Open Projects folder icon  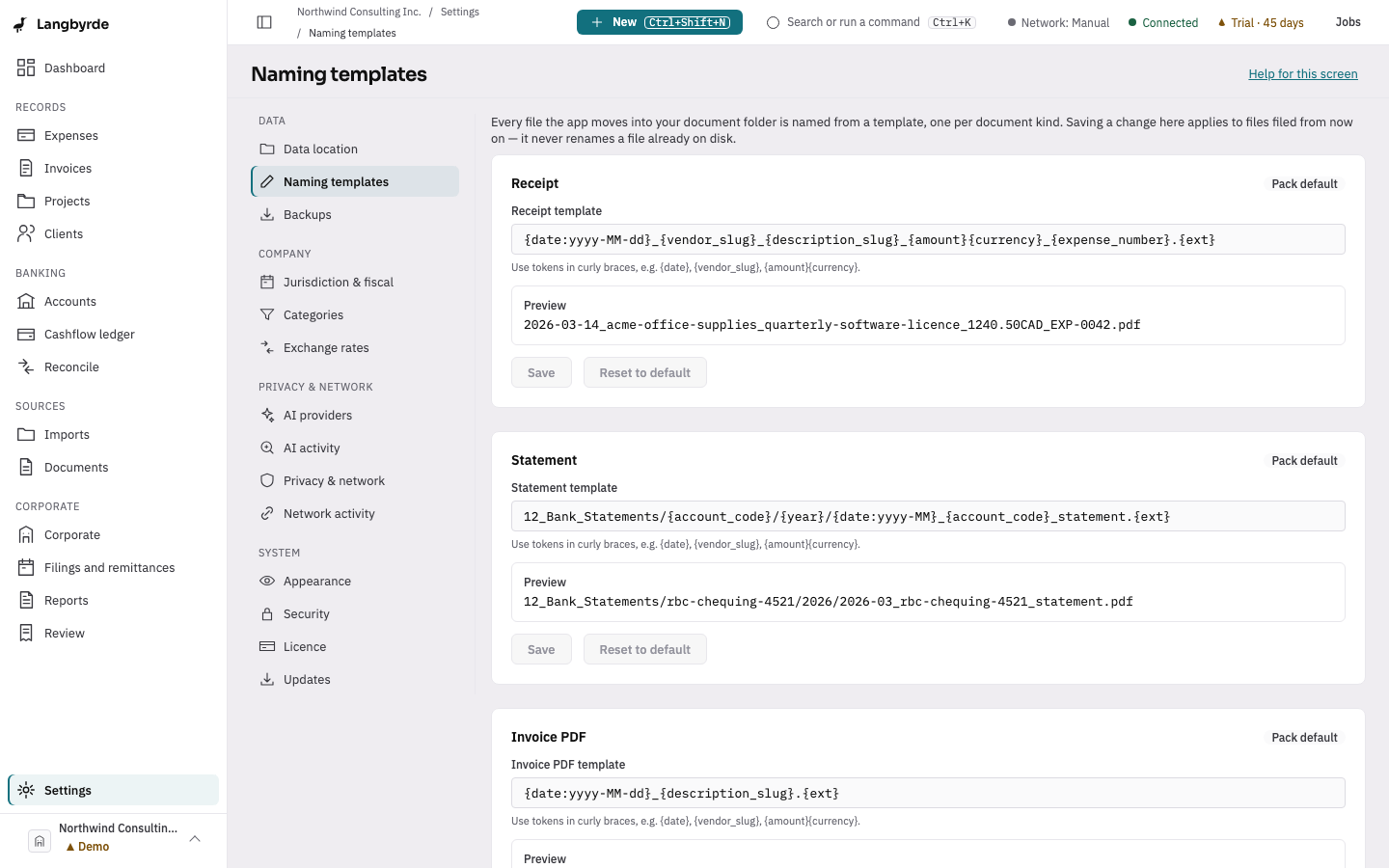[26, 202]
